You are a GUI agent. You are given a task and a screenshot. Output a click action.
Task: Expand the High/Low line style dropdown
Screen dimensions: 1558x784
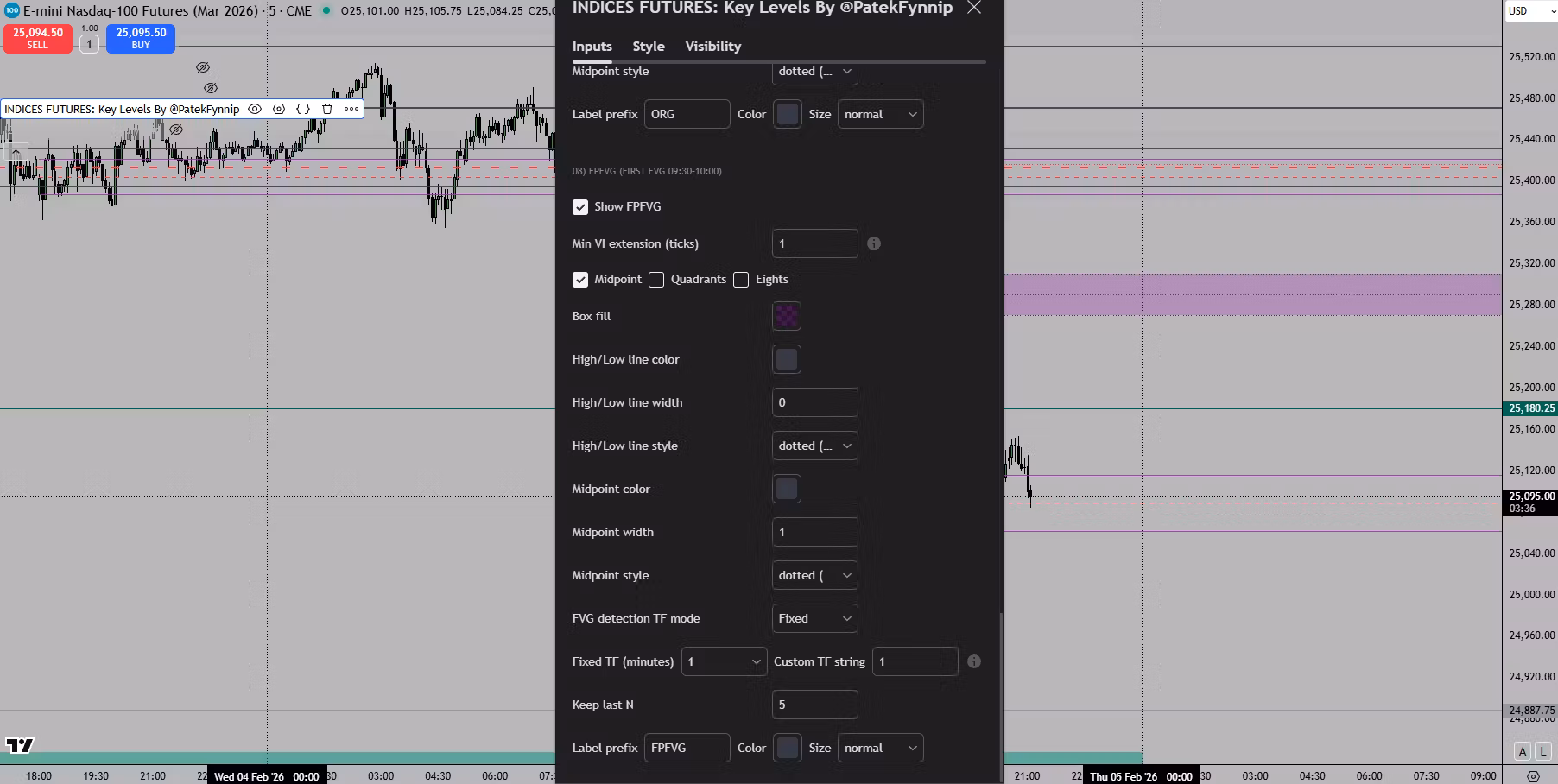pos(814,446)
